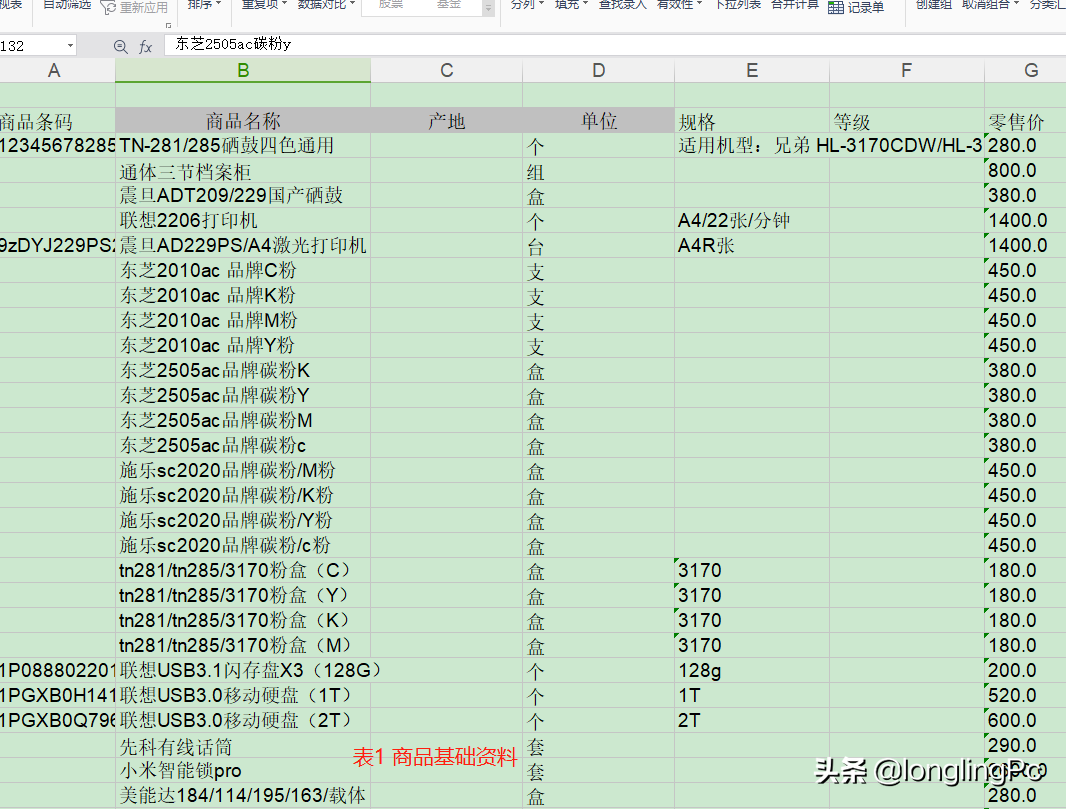
Task: Select cell tn281/tn285/3170粉盒（C）
Action: tap(243, 570)
